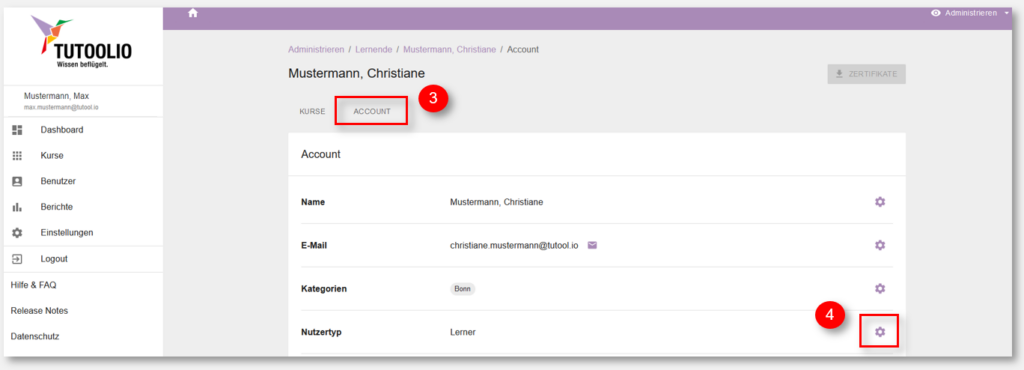The image size is (1024, 370).
Task: Click the Administrieren breadcrumb link
Action: pos(316,50)
